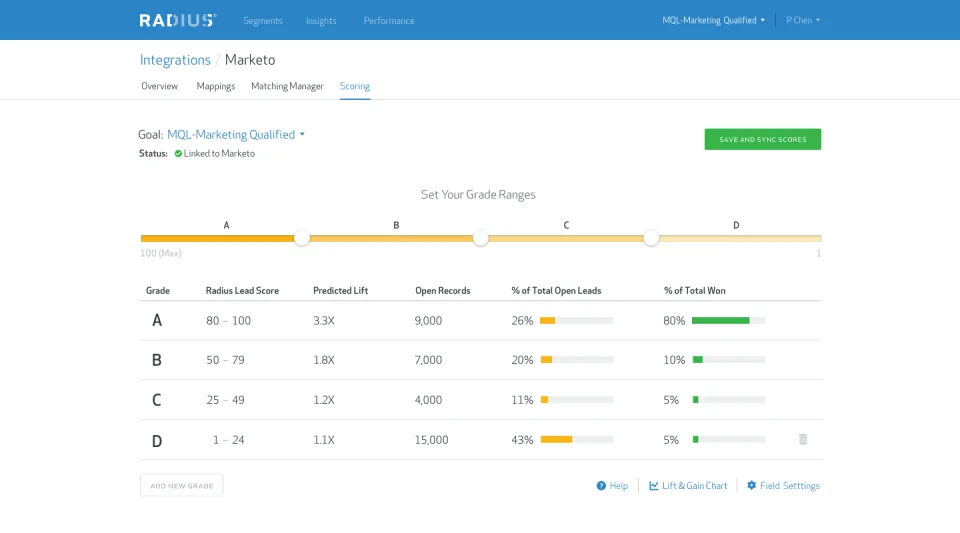Click Save and Sync Scores button

[x=762, y=140]
